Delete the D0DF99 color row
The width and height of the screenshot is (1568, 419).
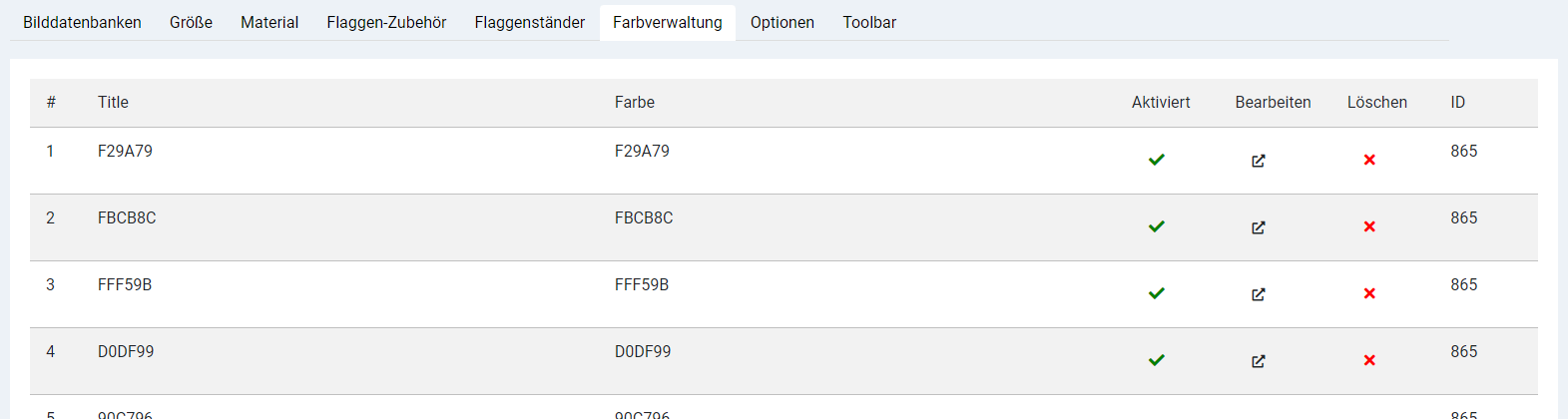tap(1369, 360)
